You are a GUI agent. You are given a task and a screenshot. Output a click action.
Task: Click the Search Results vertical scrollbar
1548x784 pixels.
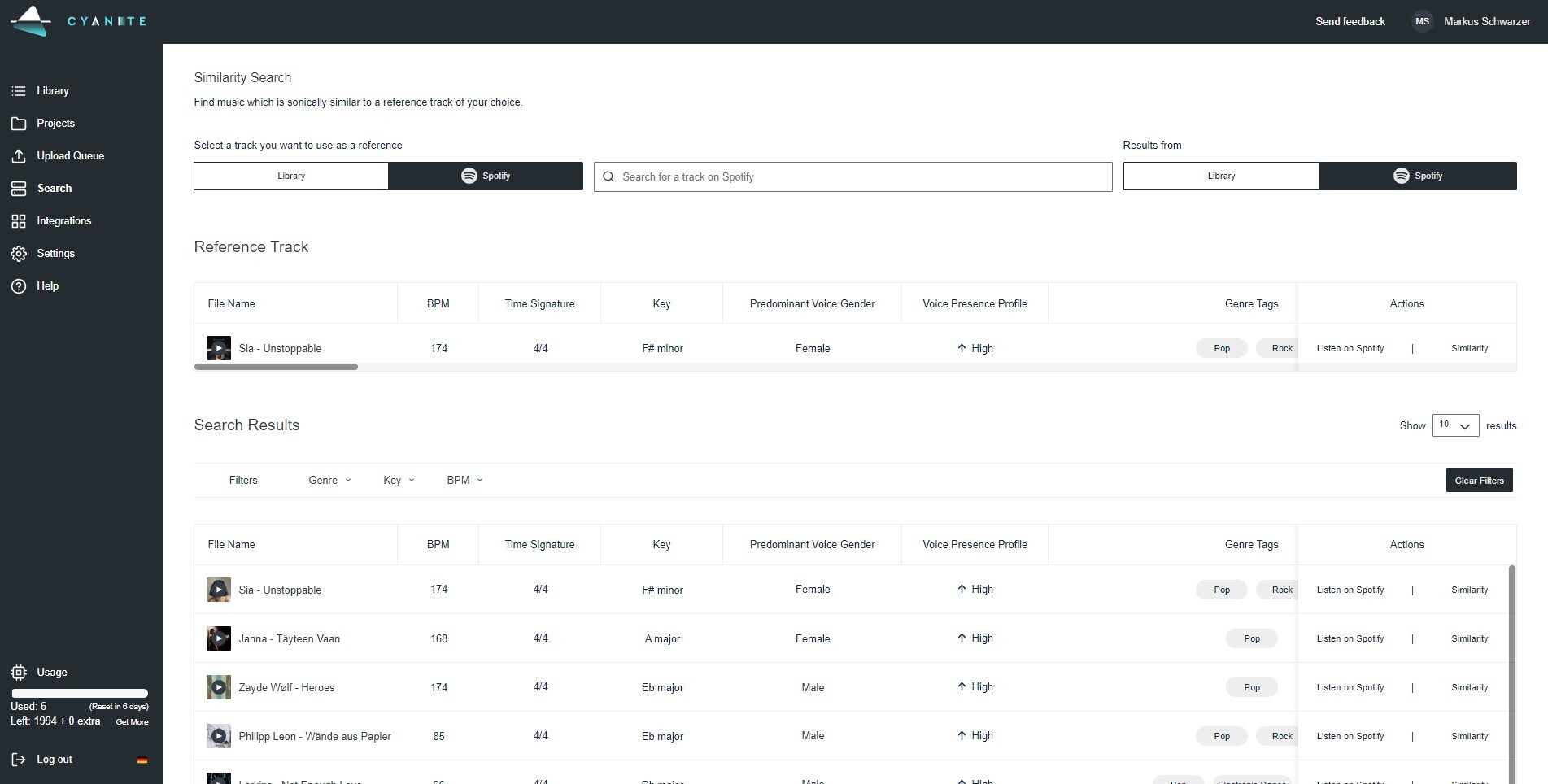point(1512,673)
